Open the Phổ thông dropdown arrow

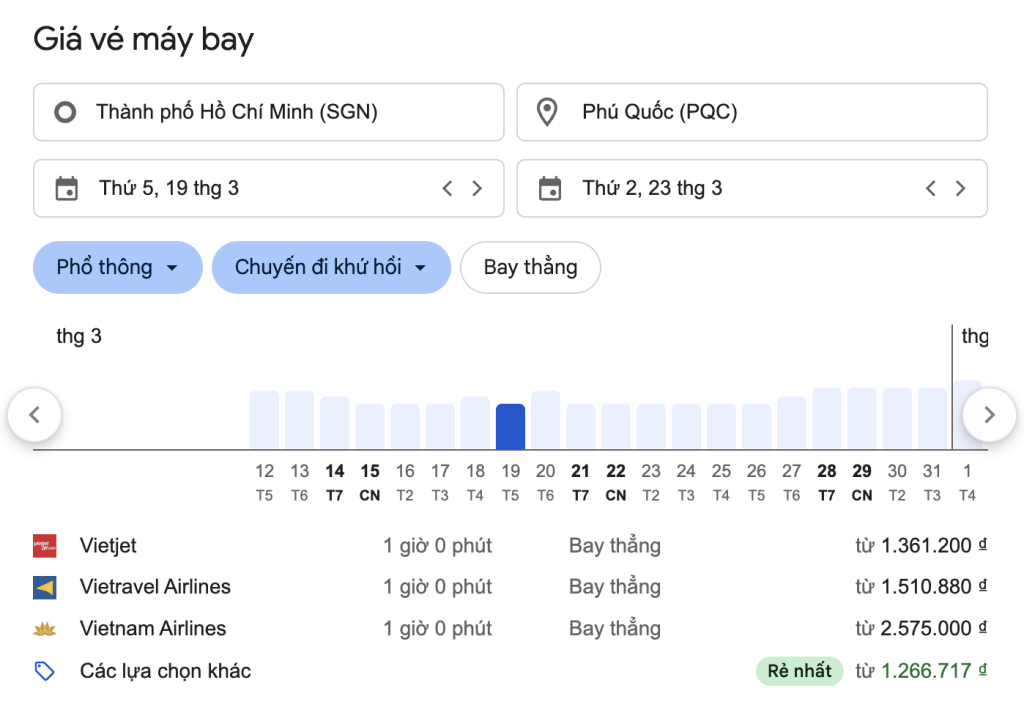[171, 268]
